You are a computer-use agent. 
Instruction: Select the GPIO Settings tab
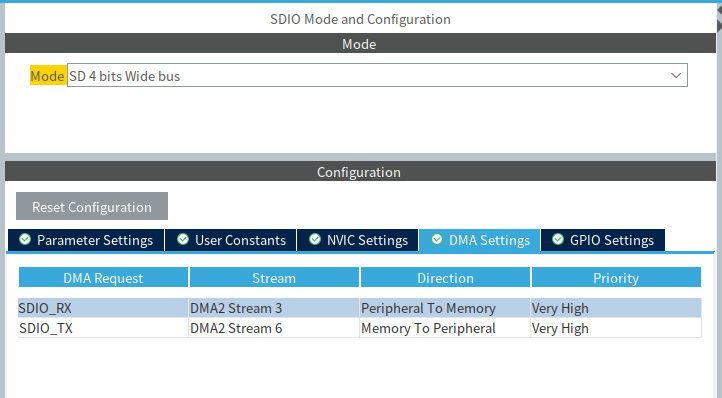pos(603,240)
